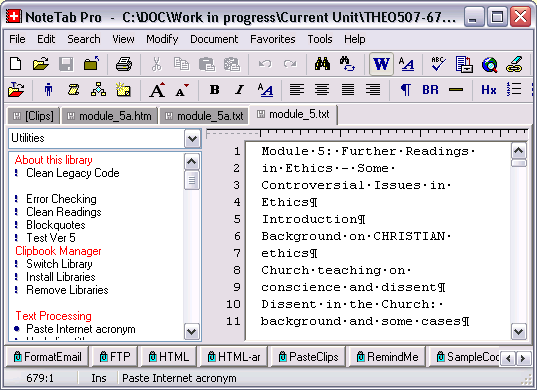The height and width of the screenshot is (390, 537).
Task: Run spell check with ABC checkmark icon
Action: [438, 64]
